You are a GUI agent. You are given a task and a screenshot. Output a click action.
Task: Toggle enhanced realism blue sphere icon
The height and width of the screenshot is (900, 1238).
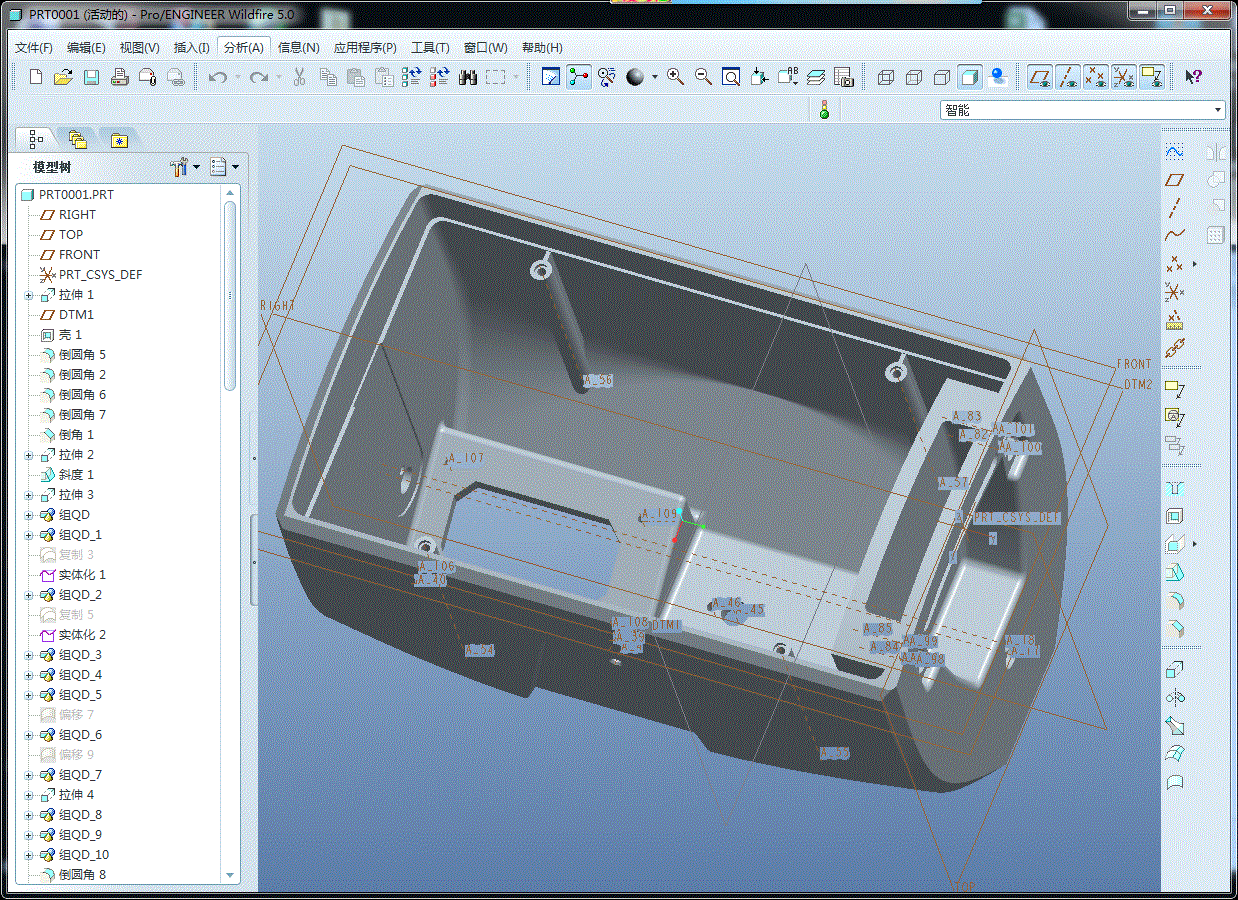[997, 77]
